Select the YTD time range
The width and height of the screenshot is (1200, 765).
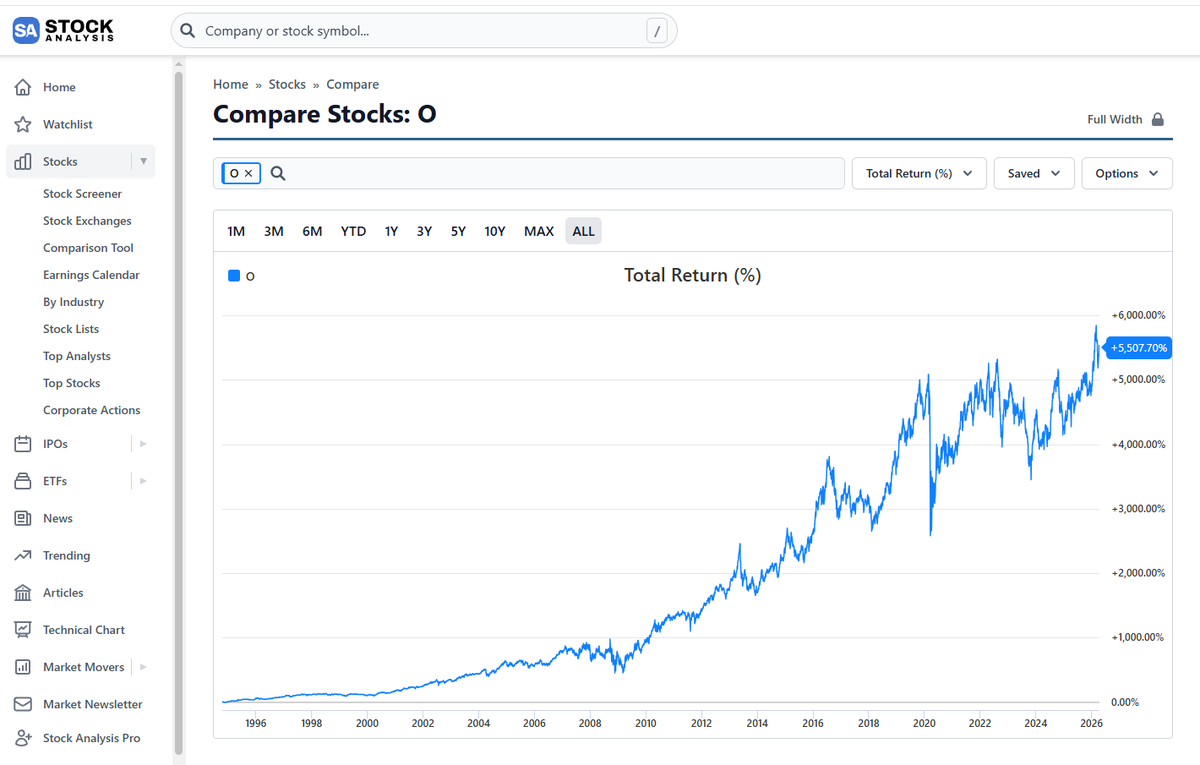tap(353, 231)
